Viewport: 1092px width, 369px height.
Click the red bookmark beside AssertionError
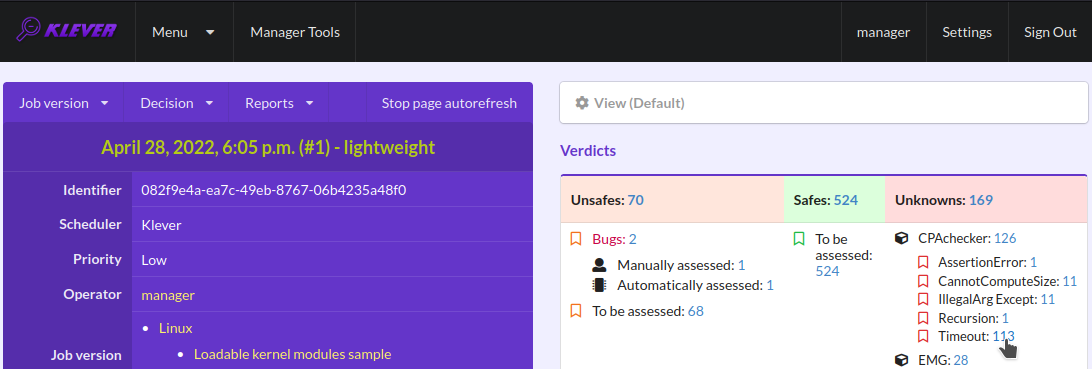[x=923, y=262]
